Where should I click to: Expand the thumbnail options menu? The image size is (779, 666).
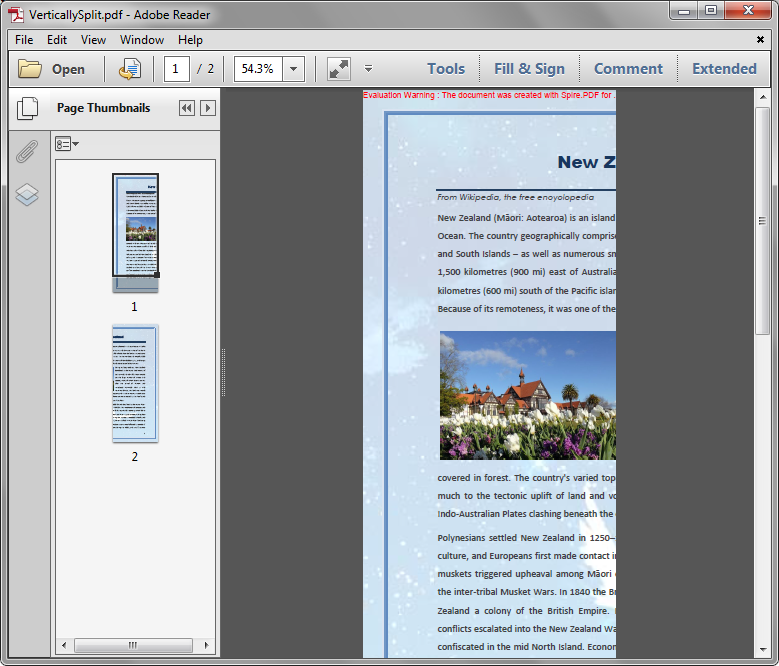(x=67, y=144)
